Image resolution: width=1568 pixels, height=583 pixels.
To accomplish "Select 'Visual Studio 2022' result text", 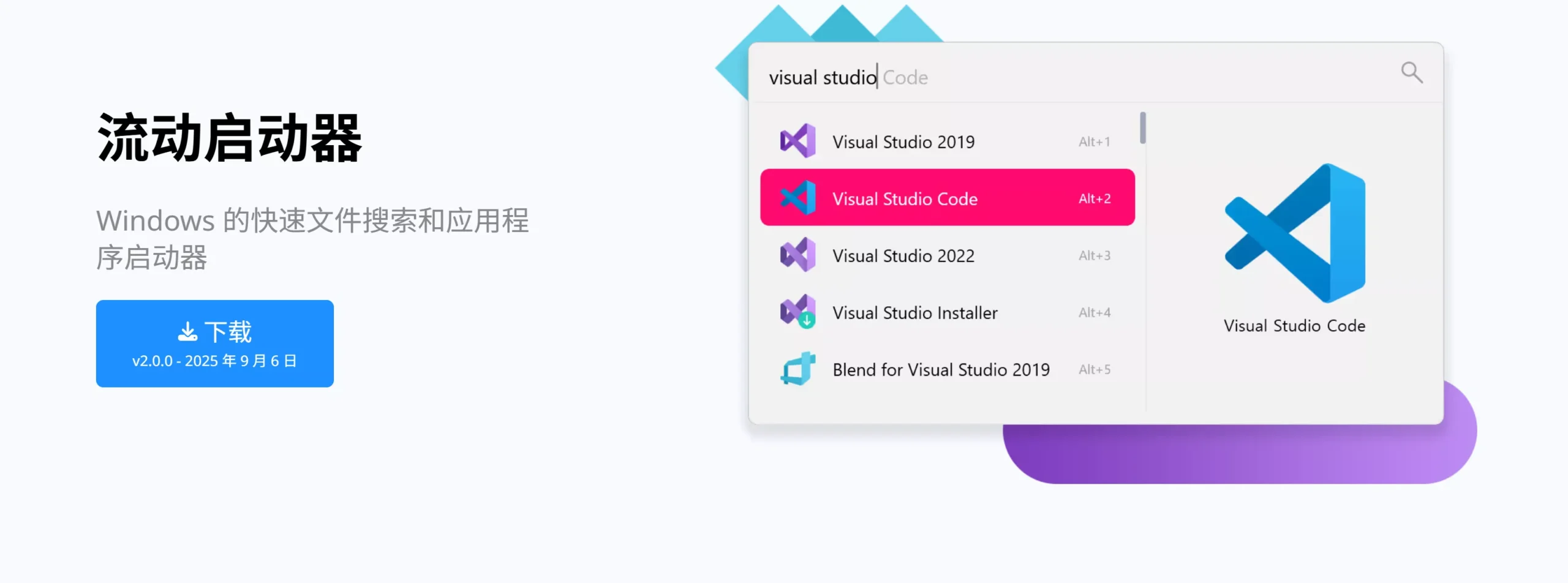I will click(x=903, y=256).
